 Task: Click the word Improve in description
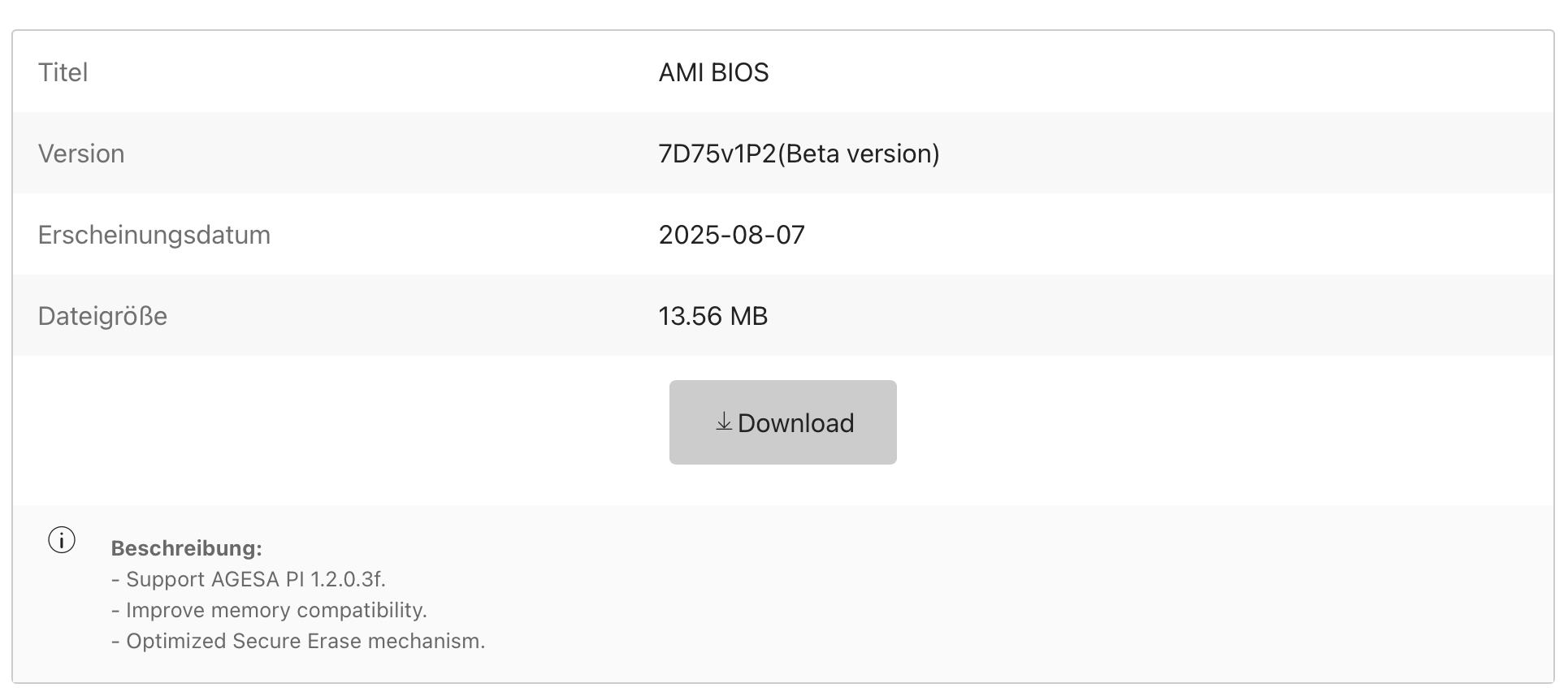(x=165, y=610)
